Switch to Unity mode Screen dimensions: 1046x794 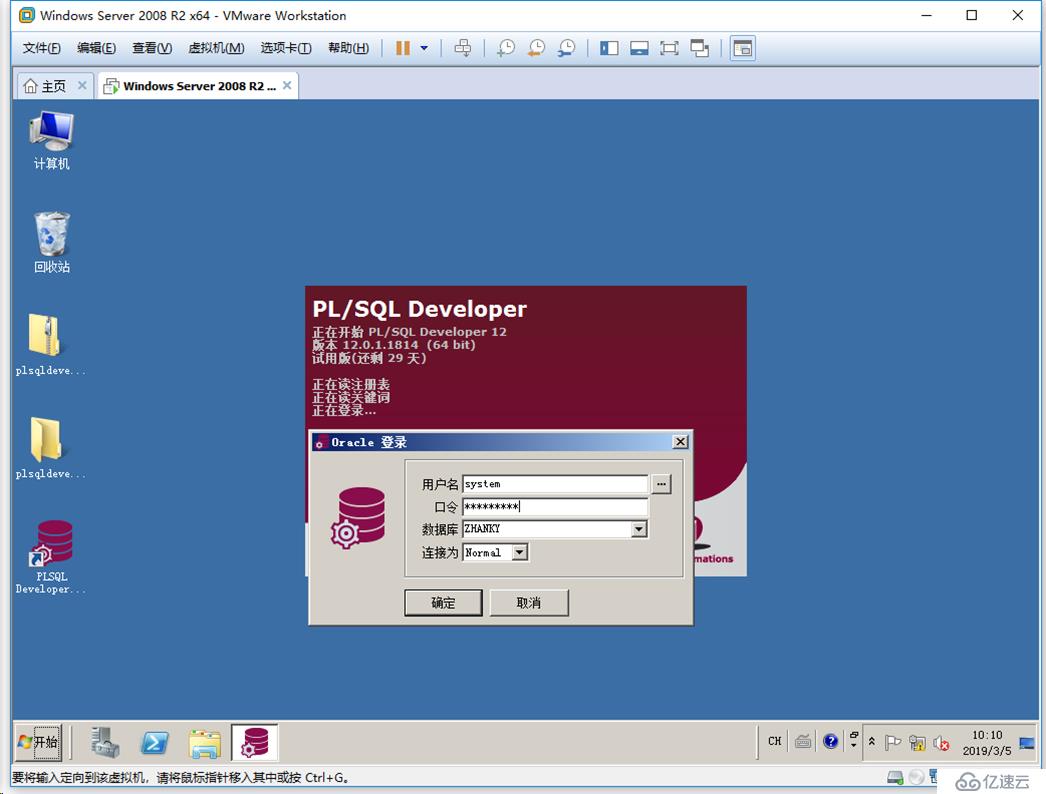[700, 48]
